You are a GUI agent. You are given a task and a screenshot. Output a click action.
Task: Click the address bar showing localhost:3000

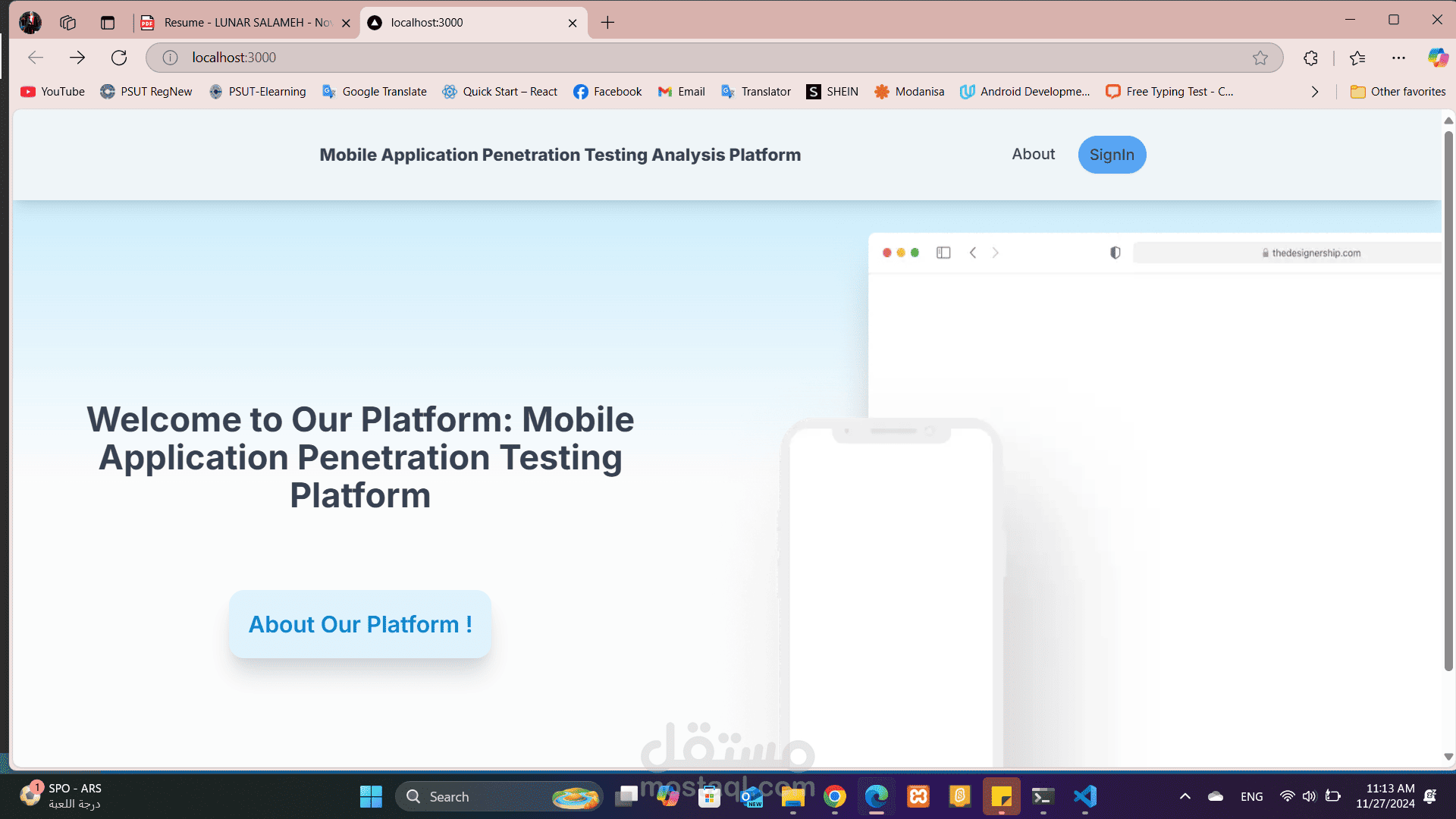[713, 58]
